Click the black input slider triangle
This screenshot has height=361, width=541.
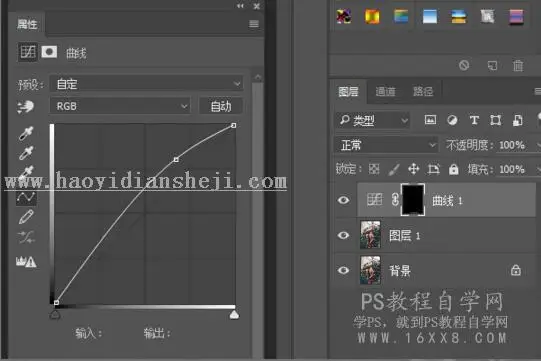(55, 314)
